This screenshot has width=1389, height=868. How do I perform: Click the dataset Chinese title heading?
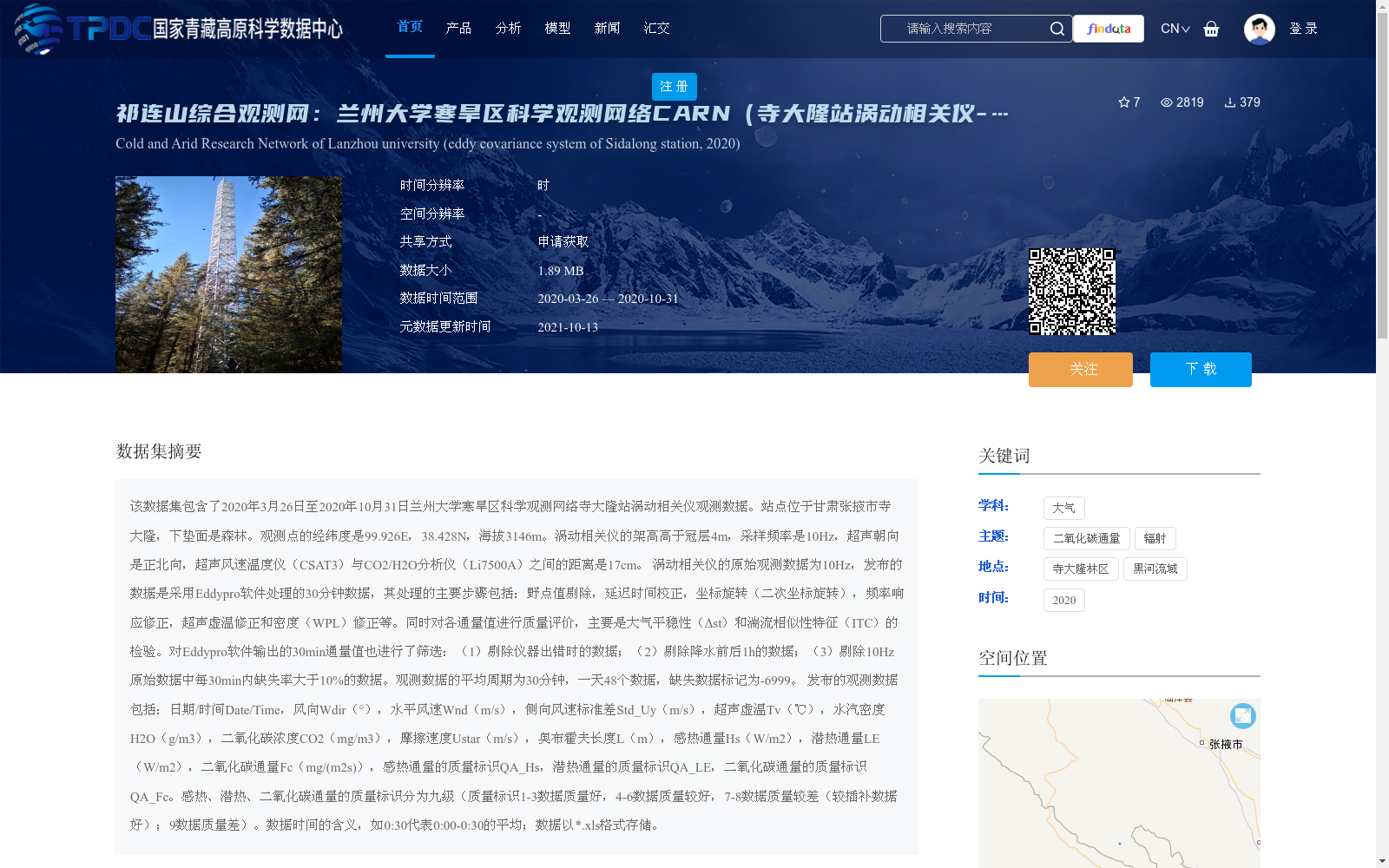[x=562, y=114]
